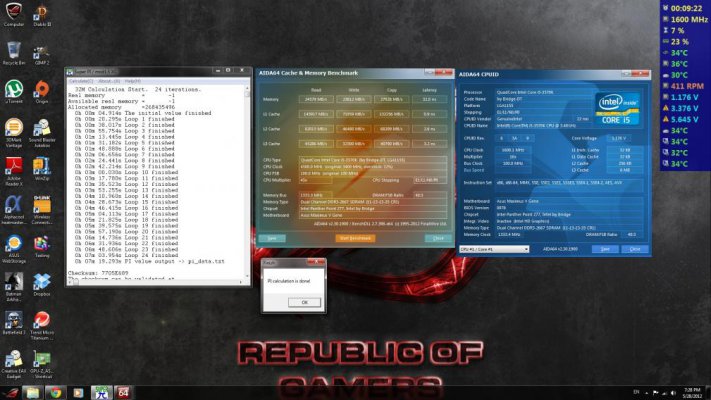
Task: Open the Help menu in Super PI
Action: 133,81
